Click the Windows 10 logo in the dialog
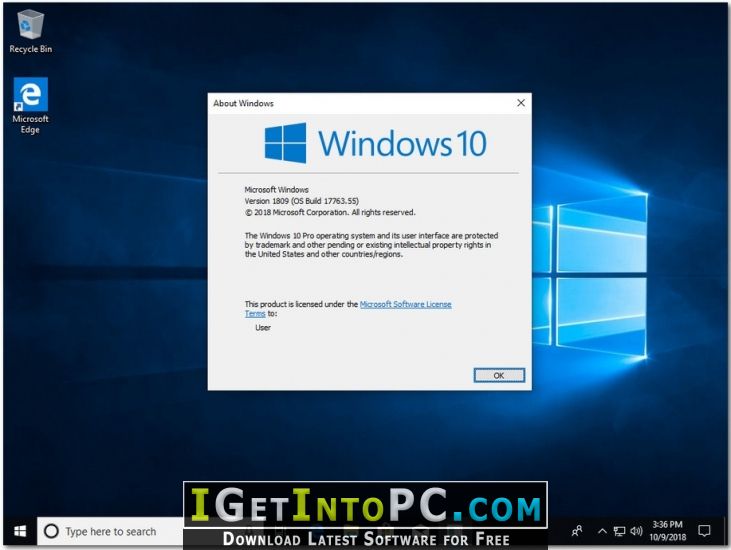The width and height of the screenshot is (731, 550). click(376, 143)
